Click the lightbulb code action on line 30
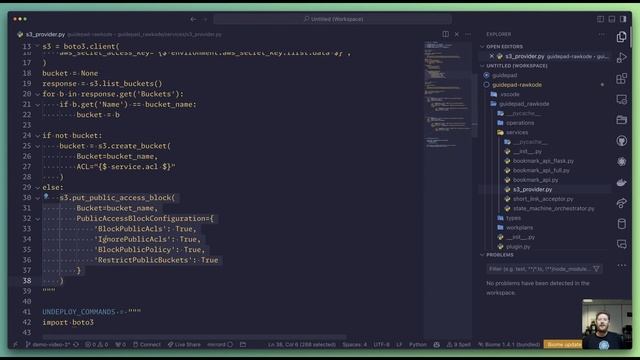Image resolution: width=640 pixels, height=360 pixels. pyautogui.click(x=46, y=197)
